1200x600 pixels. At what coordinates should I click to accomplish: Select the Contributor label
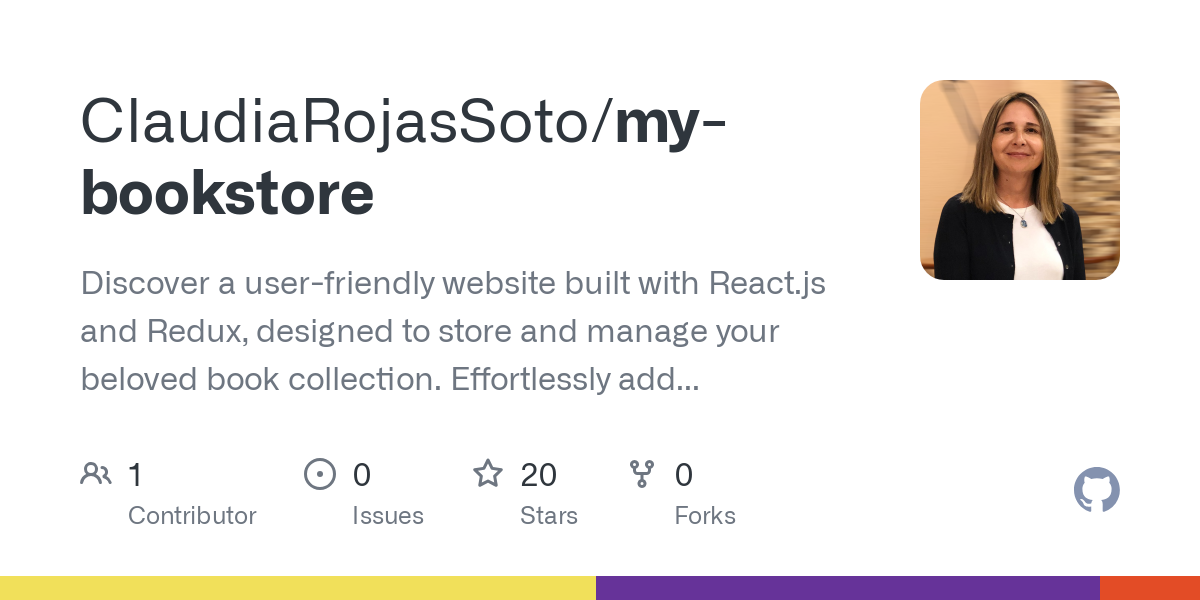pos(192,516)
